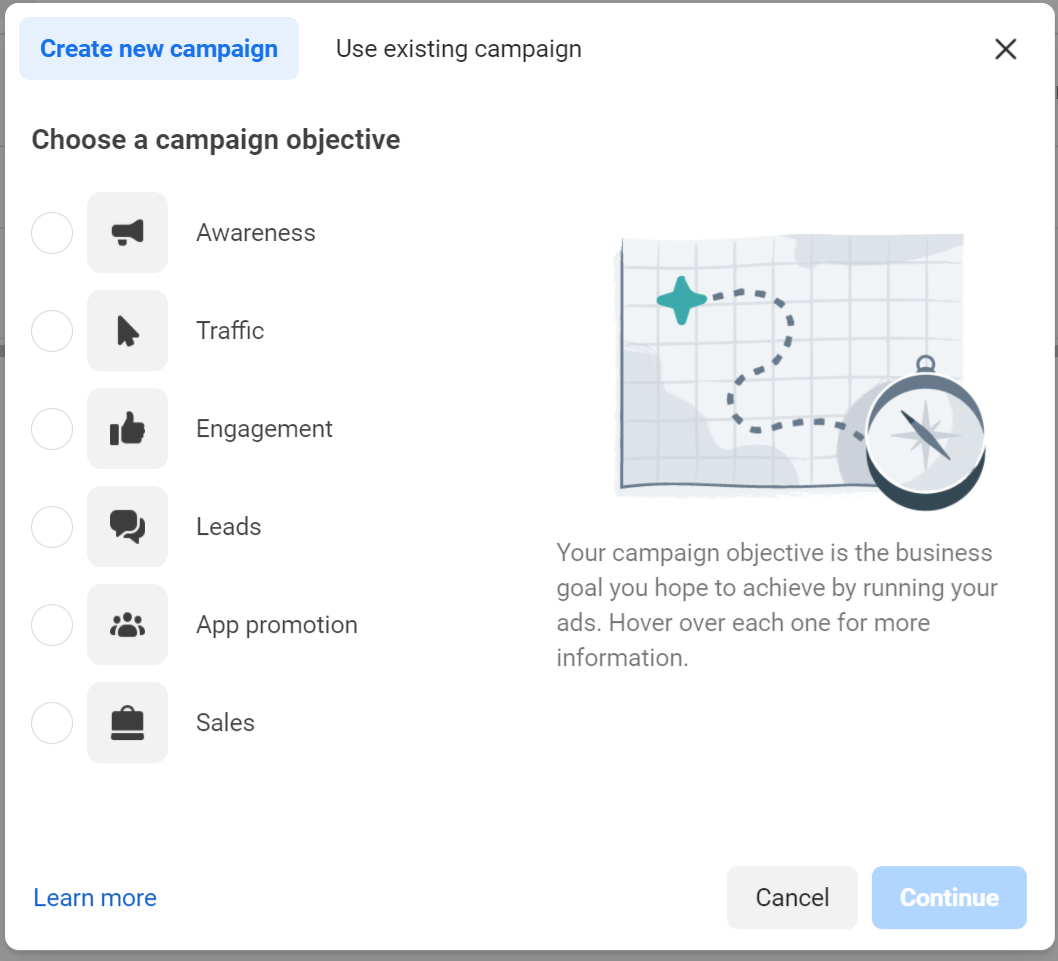Screen dimensions: 1058x961
Task: Click the App promotion people icon
Action: pyautogui.click(x=127, y=625)
